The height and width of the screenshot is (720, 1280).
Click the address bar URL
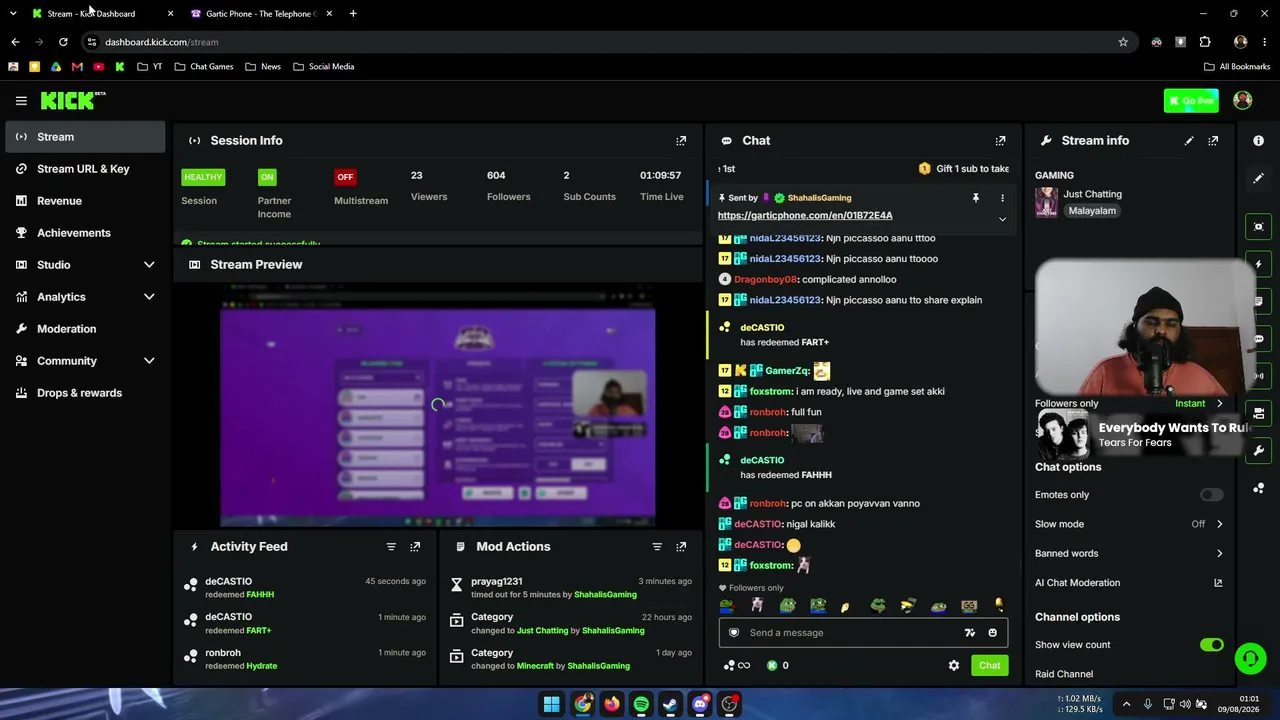161,42
